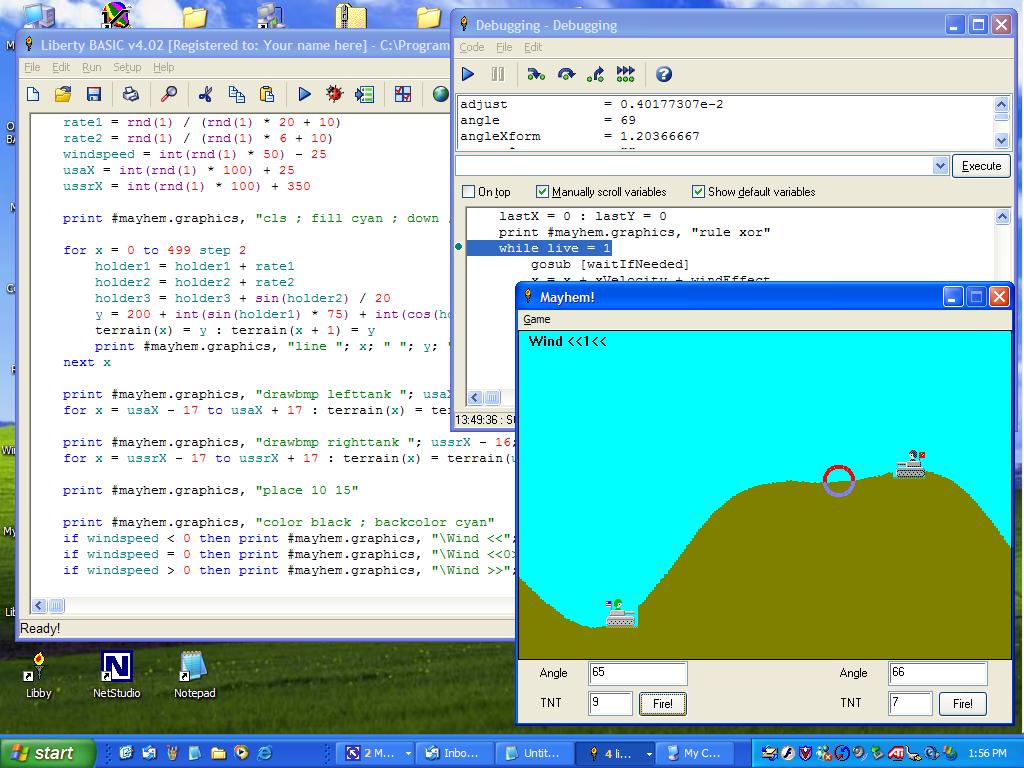The height and width of the screenshot is (768, 1024).
Task: Click the TNT input field showing 9
Action: 610,703
